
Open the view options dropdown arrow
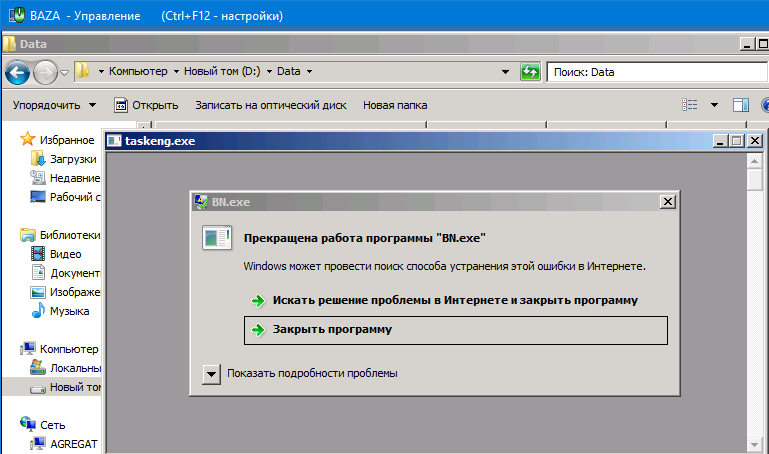pyautogui.click(x=715, y=105)
